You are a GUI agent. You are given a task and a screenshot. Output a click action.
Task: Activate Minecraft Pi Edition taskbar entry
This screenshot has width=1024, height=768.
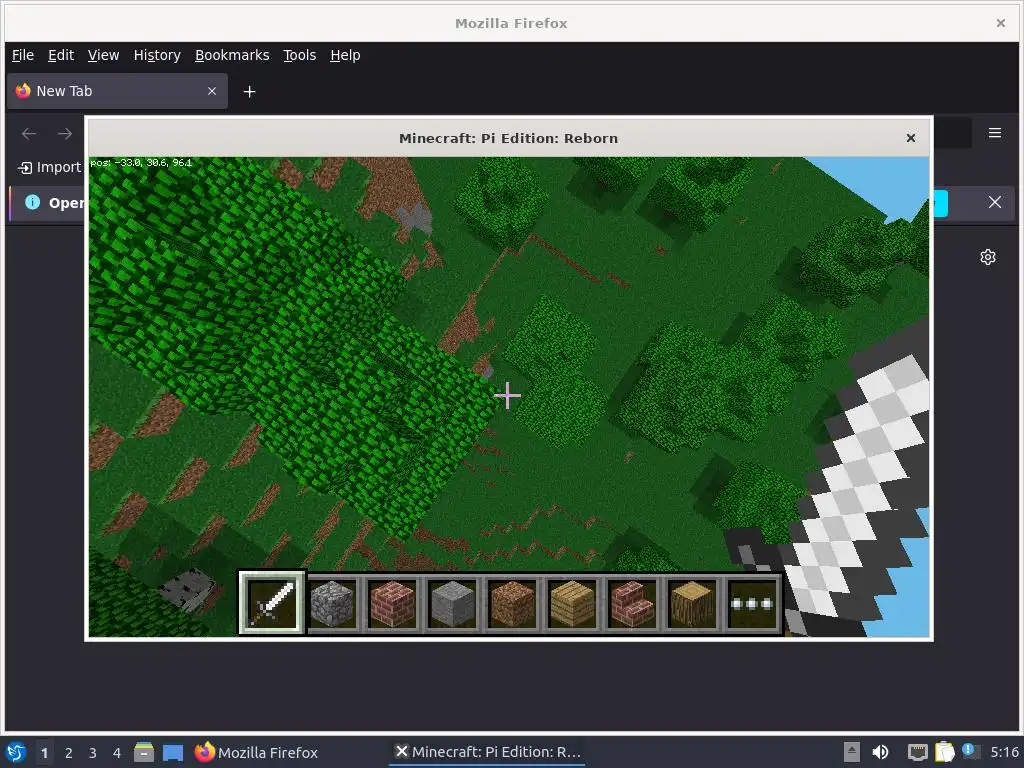pos(488,752)
